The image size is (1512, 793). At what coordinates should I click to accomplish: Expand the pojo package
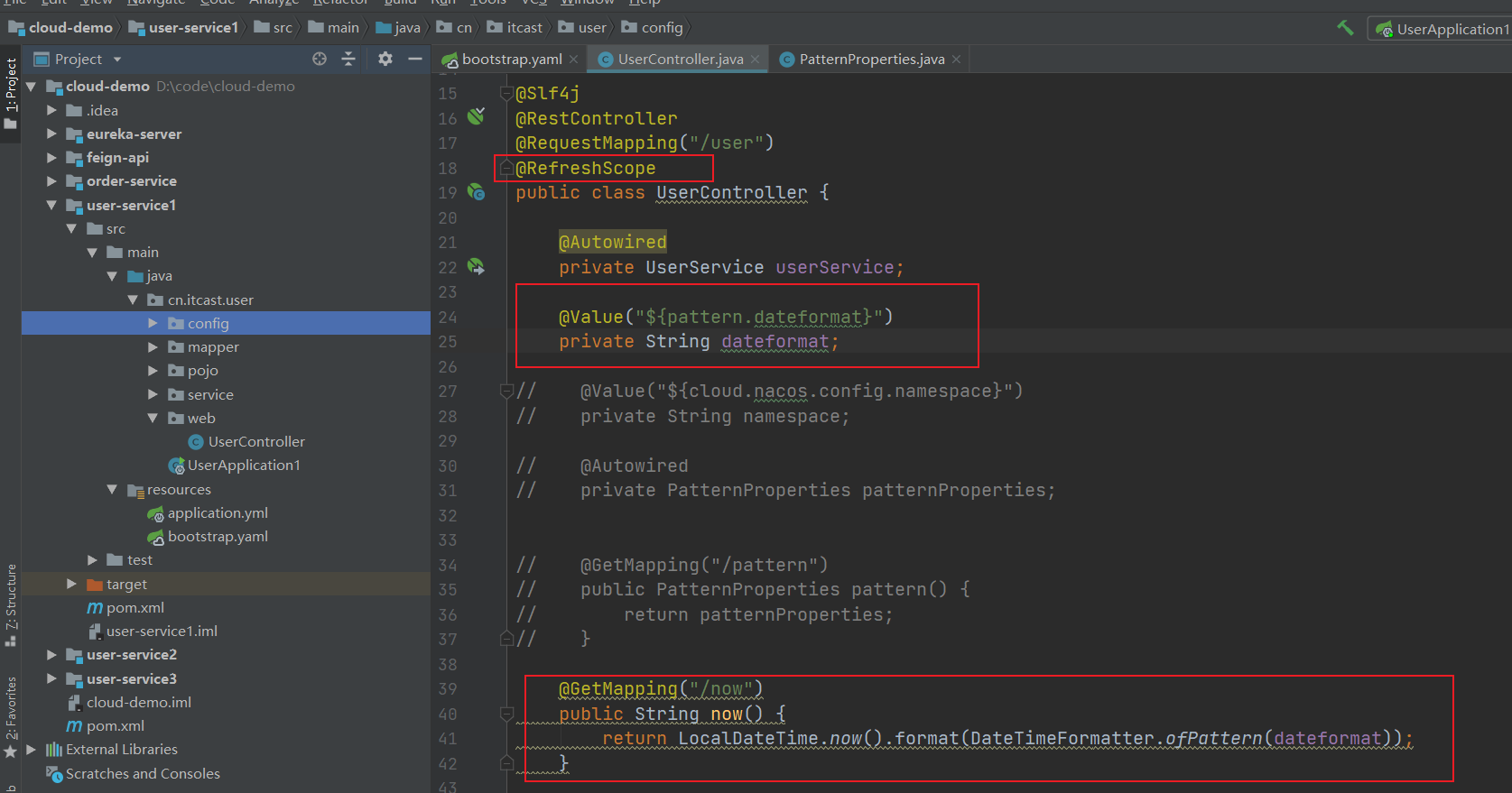153,370
